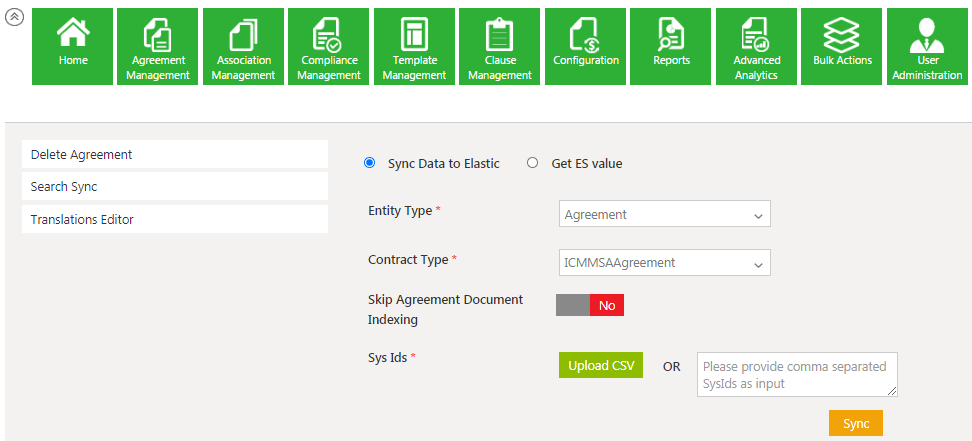The height and width of the screenshot is (441, 972).
Task: Collapse the top navigation bar chevron
Action: click(15, 17)
